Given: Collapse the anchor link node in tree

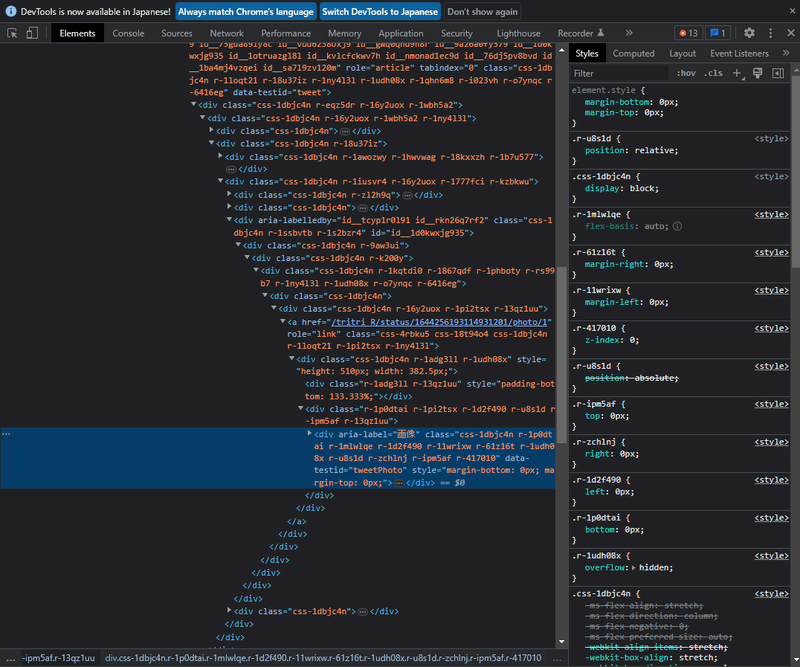Looking at the screenshot, I should pos(283,322).
